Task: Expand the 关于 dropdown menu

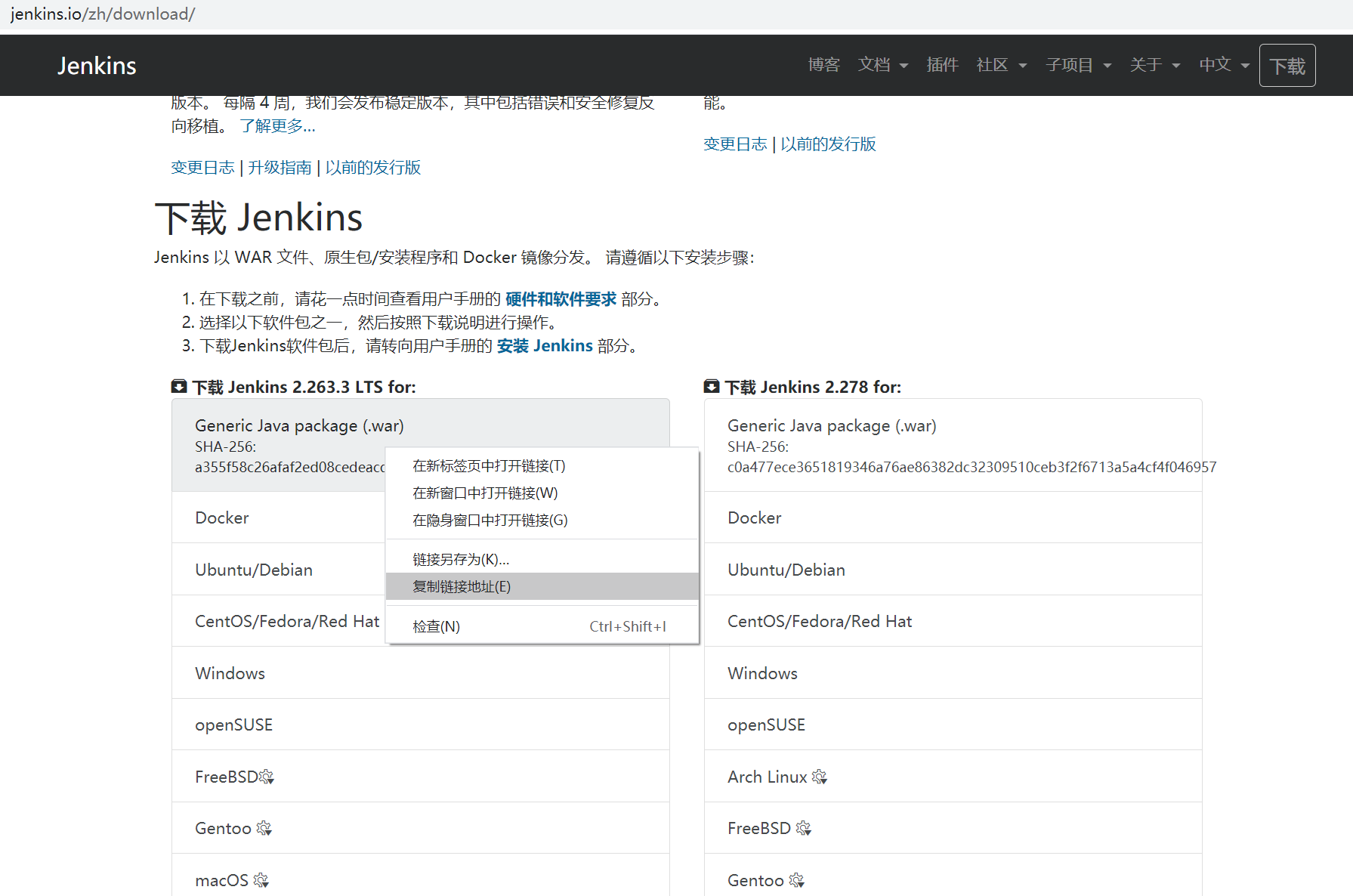Action: (x=1154, y=65)
